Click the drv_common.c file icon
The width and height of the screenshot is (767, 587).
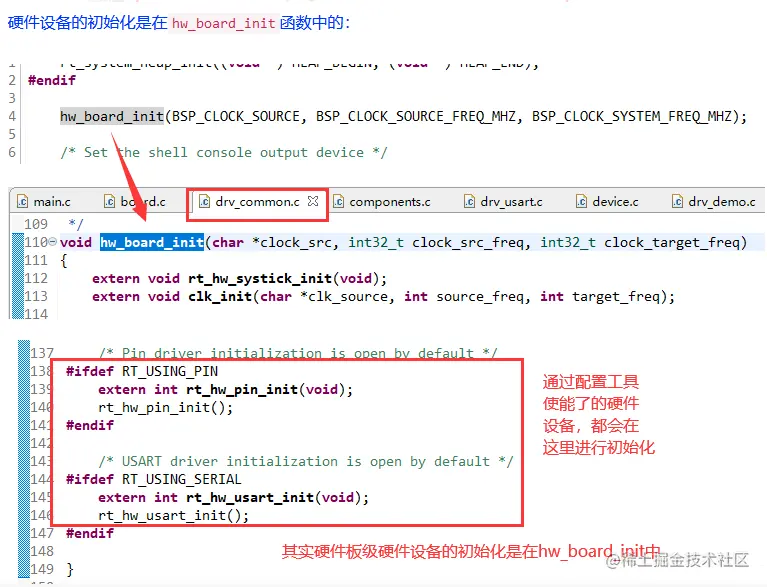(204, 201)
